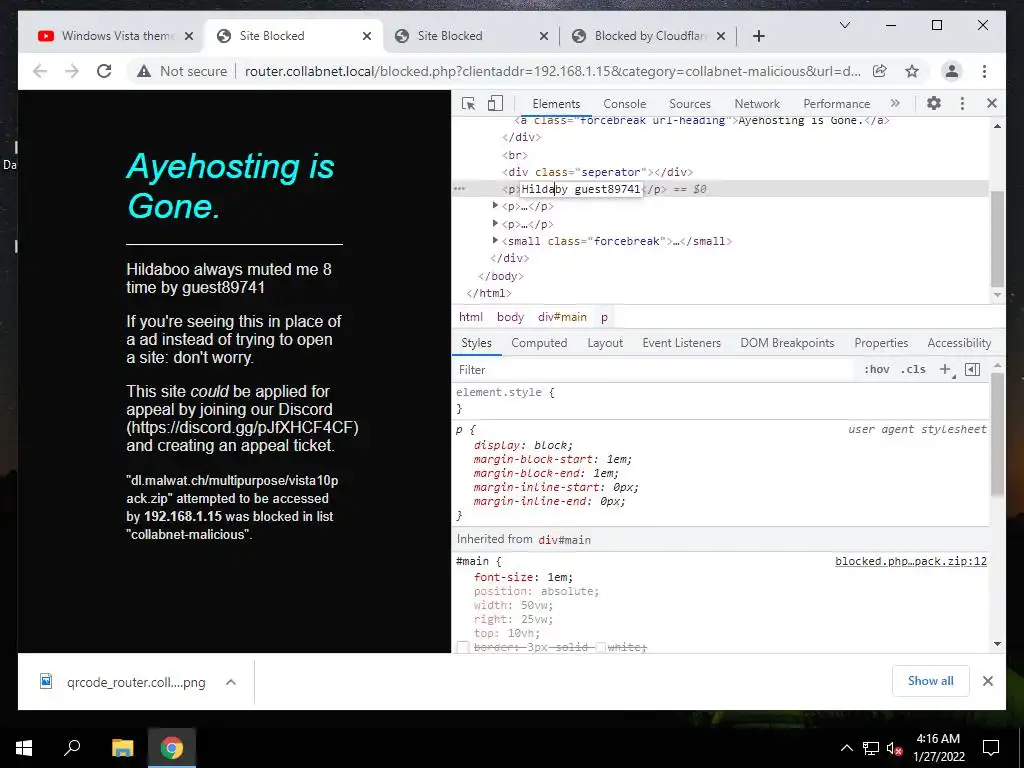Share this page icon in address bar
Viewport: 1024px width, 768px height.
pos(880,71)
